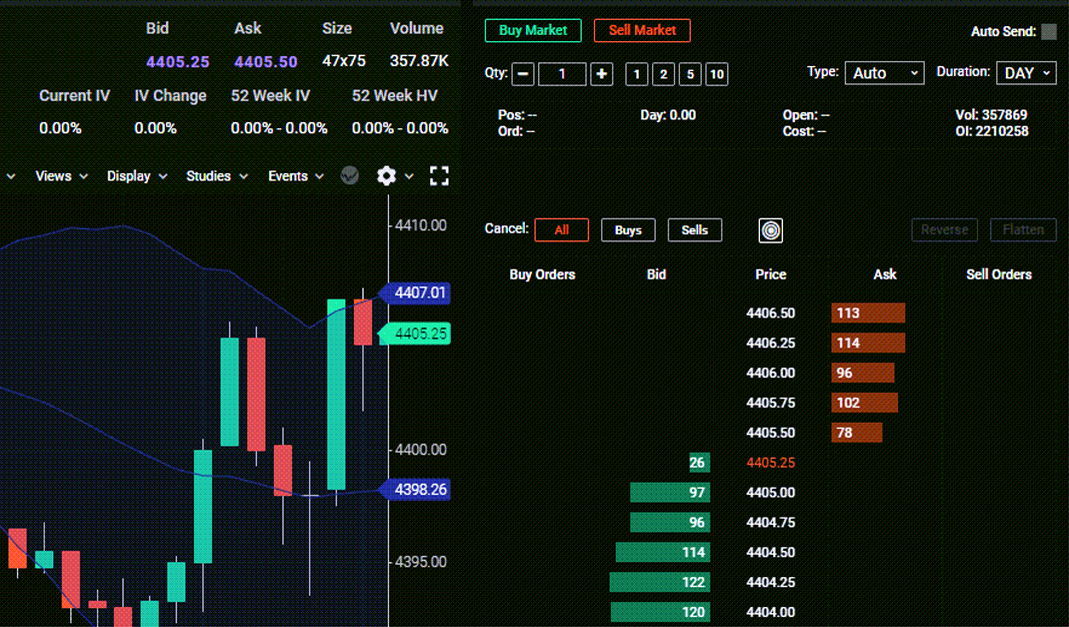The width and height of the screenshot is (1069, 627).
Task: Click the quantity input field
Action: point(562,74)
